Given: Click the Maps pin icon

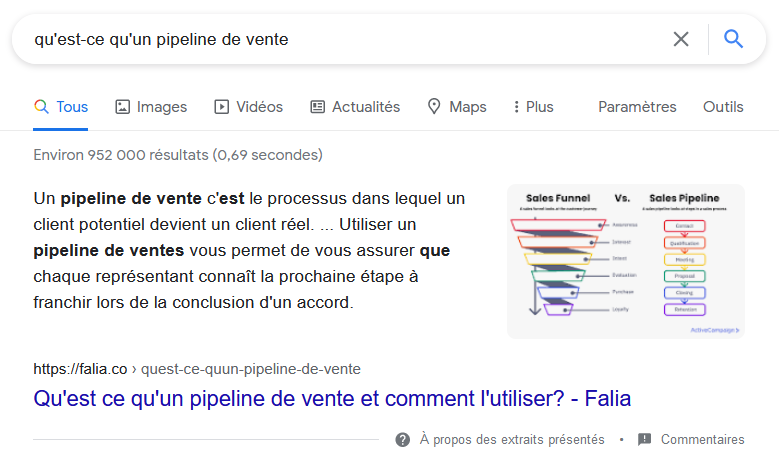Looking at the screenshot, I should (x=434, y=107).
